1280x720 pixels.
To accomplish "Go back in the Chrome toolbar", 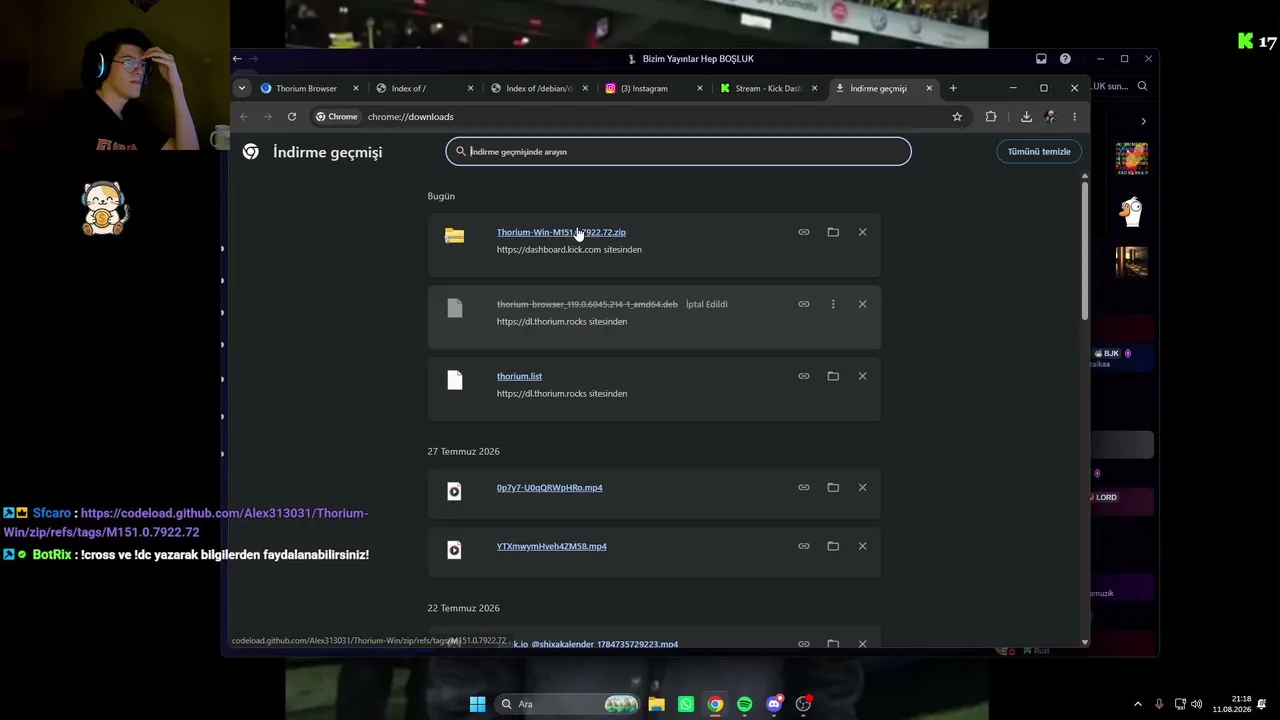I will 244,117.
